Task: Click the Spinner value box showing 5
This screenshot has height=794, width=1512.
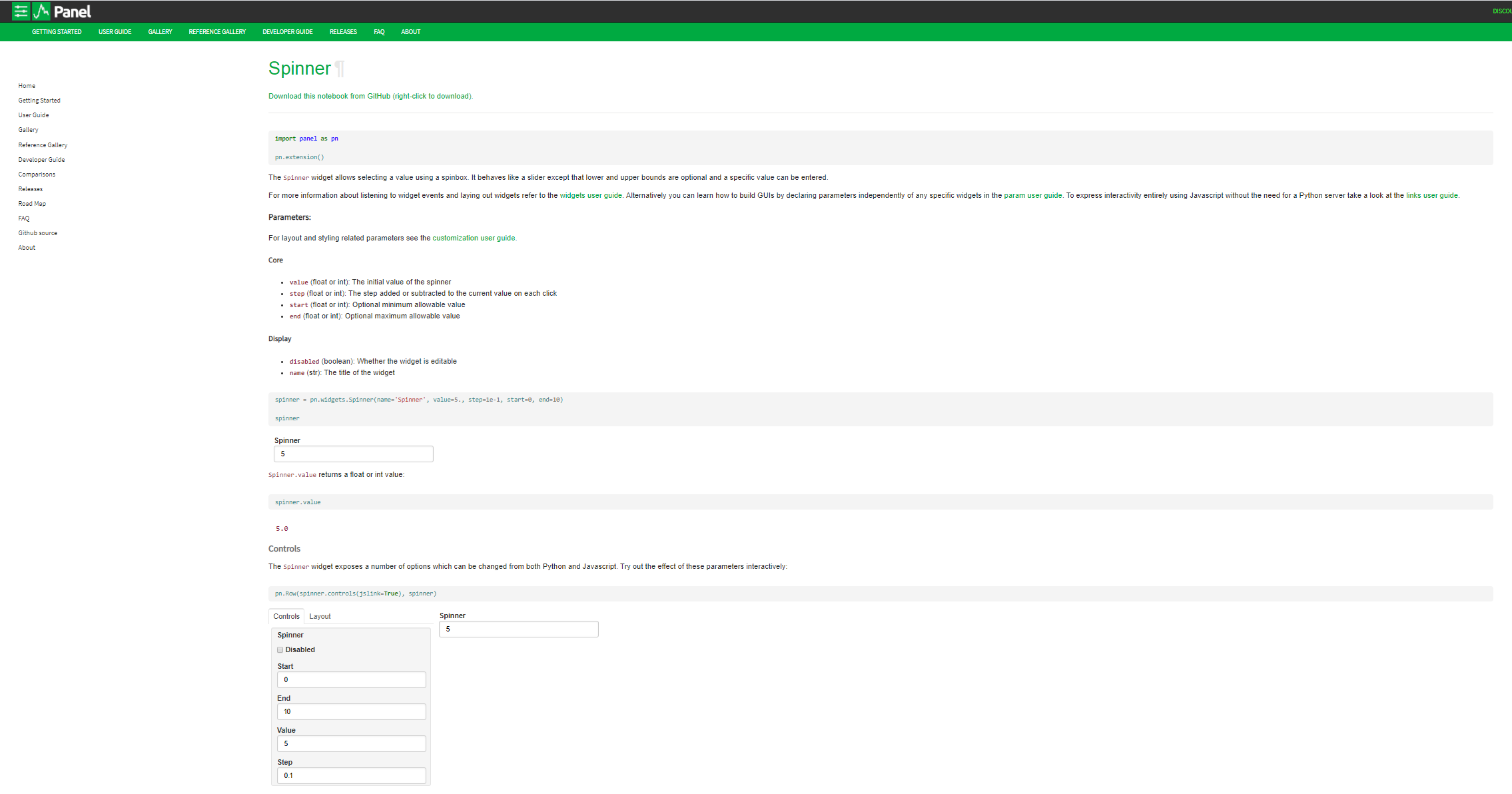Action: click(353, 454)
